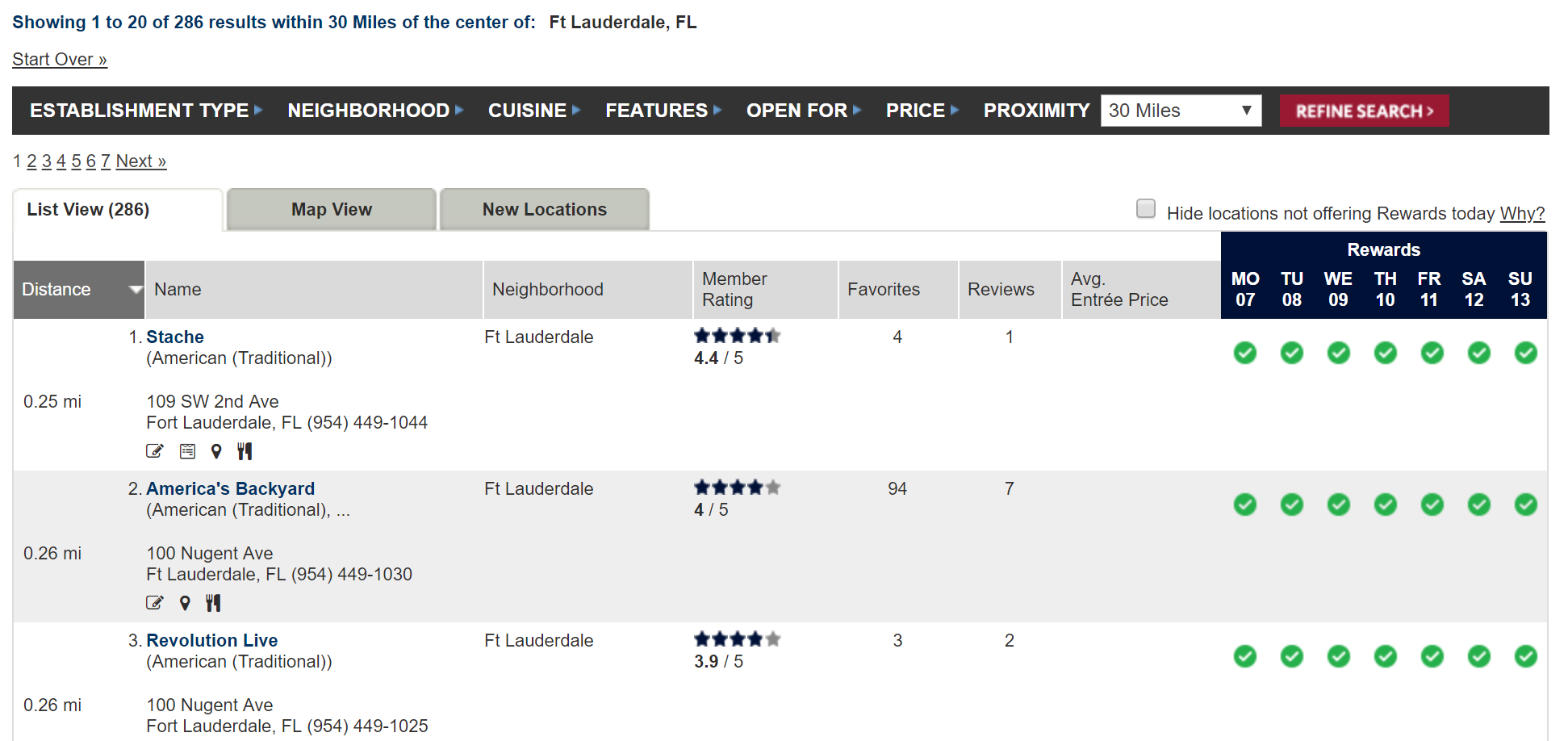This screenshot has width=1568, height=741.
Task: Click Stache's Sunday 13 rewards checkmark
Action: click(1526, 353)
